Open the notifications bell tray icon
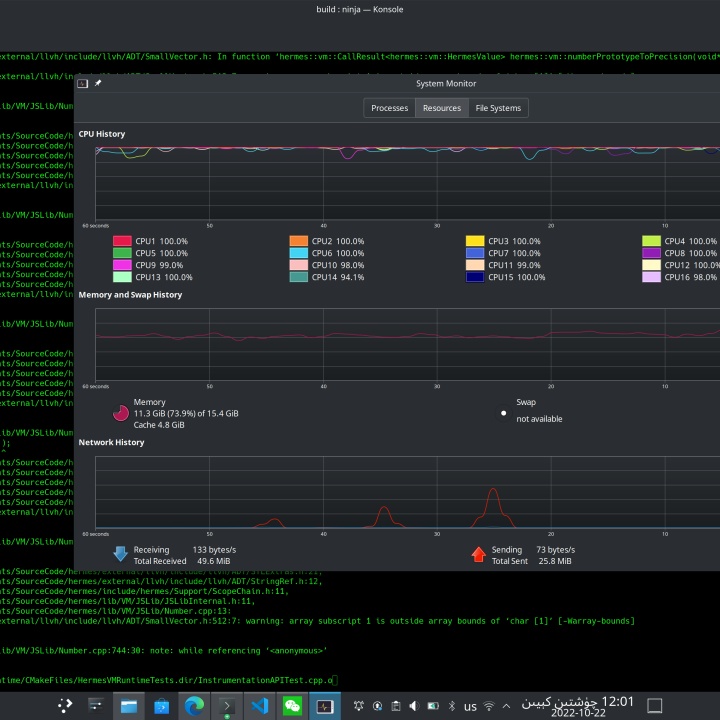Screen dimensions: 720x720 359,706
